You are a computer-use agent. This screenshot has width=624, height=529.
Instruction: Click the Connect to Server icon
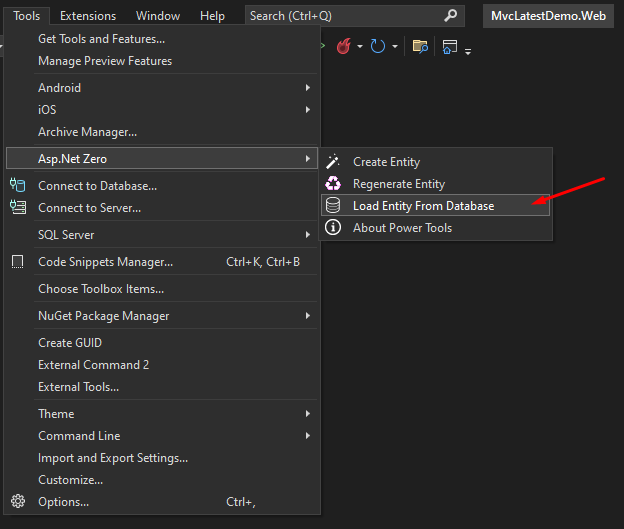(x=18, y=207)
